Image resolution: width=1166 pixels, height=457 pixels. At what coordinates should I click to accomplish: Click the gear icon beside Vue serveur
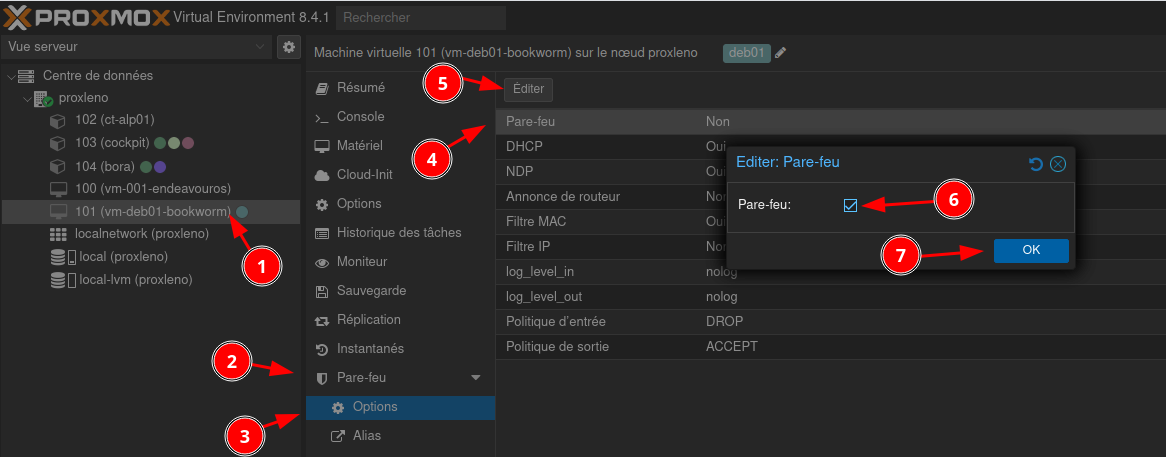coord(288,47)
